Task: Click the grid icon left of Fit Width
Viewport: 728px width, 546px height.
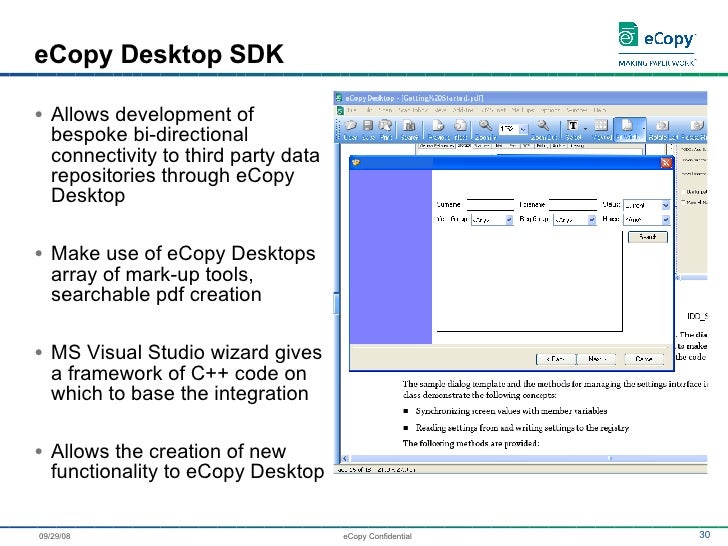Action: tap(601, 130)
